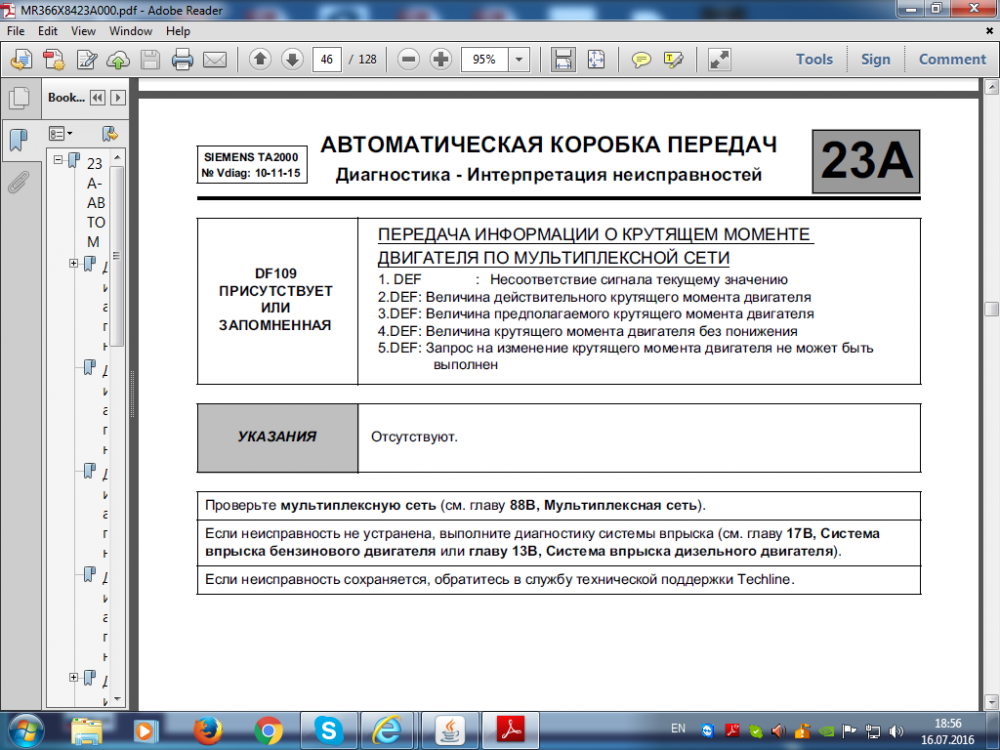1000x750 pixels.
Task: Click the email envelope icon
Action: coord(215,59)
